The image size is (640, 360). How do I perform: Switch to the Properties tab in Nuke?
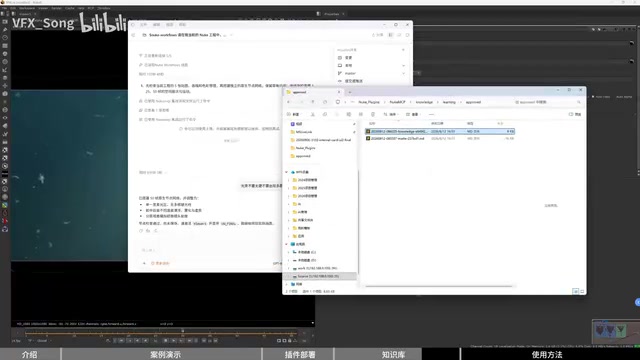click(x=332, y=14)
